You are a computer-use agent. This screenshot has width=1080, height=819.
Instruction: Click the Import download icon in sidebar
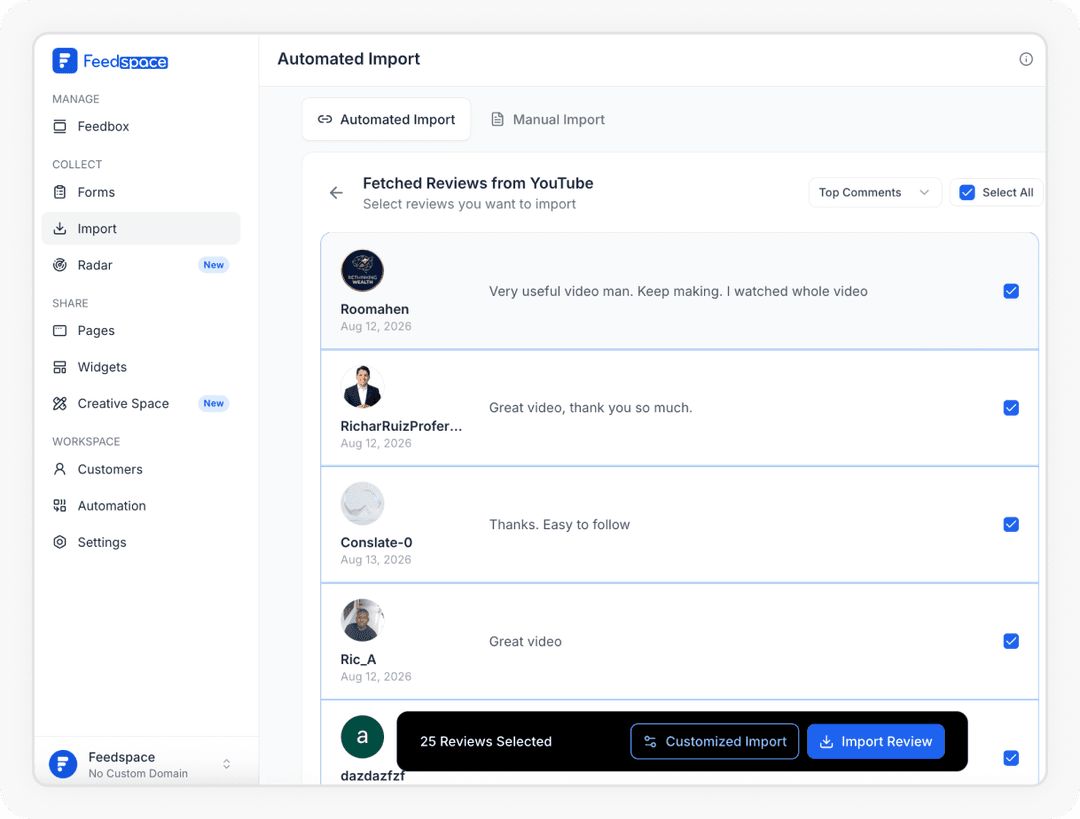pos(60,228)
